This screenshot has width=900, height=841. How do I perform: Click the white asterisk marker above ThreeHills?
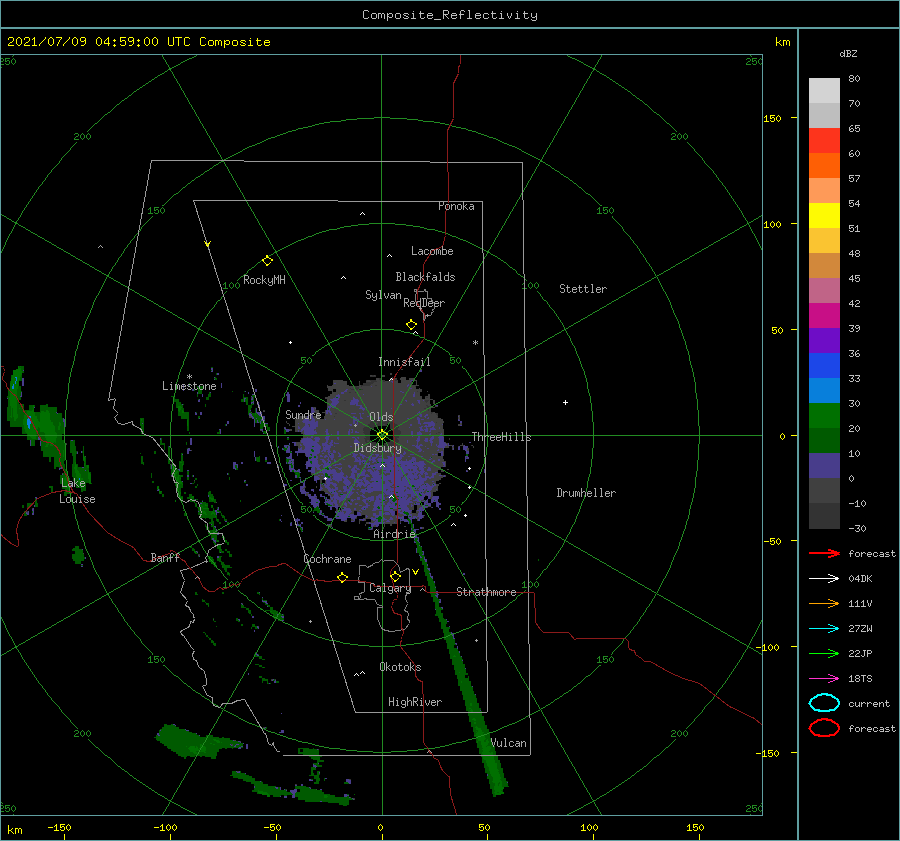[x=475, y=343]
